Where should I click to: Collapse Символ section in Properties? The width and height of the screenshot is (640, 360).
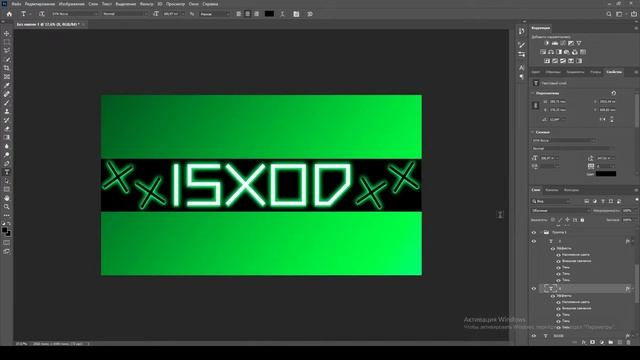533,132
